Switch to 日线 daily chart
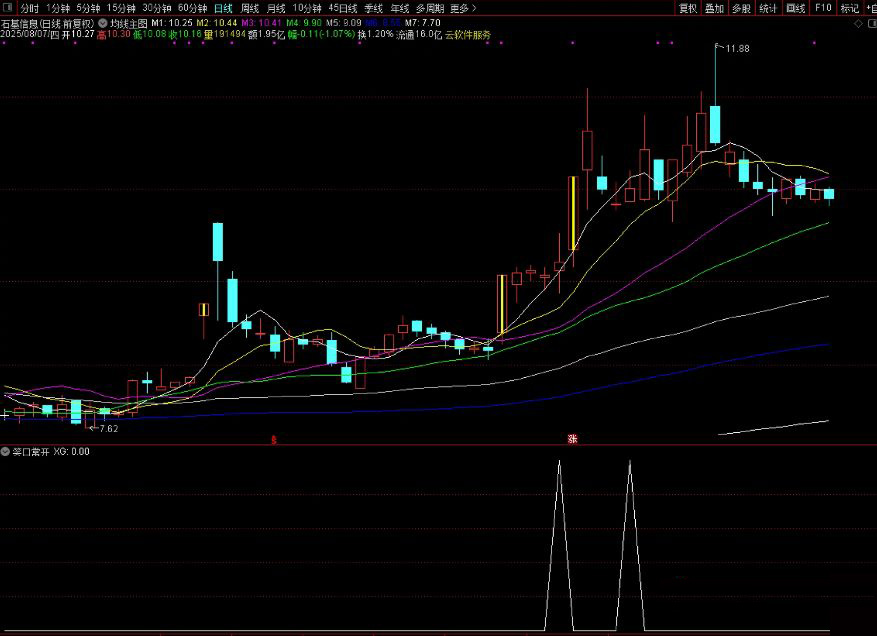877x636 pixels. 222,8
